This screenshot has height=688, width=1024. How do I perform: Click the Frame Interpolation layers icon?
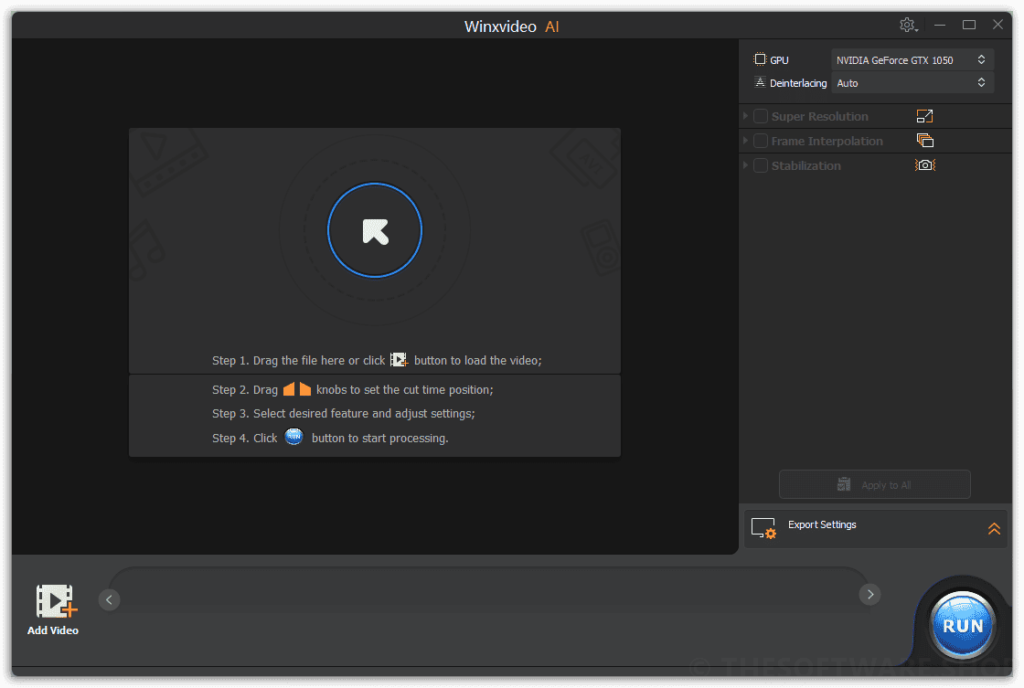(924, 141)
